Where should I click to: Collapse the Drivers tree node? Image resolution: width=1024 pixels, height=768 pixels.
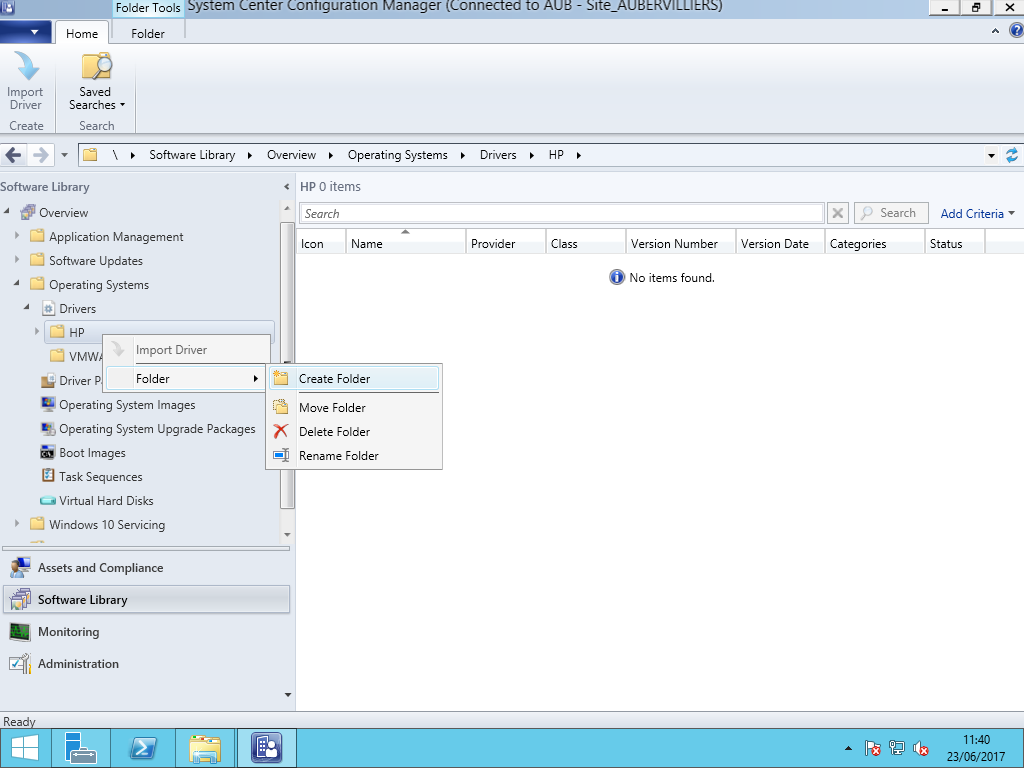point(27,308)
